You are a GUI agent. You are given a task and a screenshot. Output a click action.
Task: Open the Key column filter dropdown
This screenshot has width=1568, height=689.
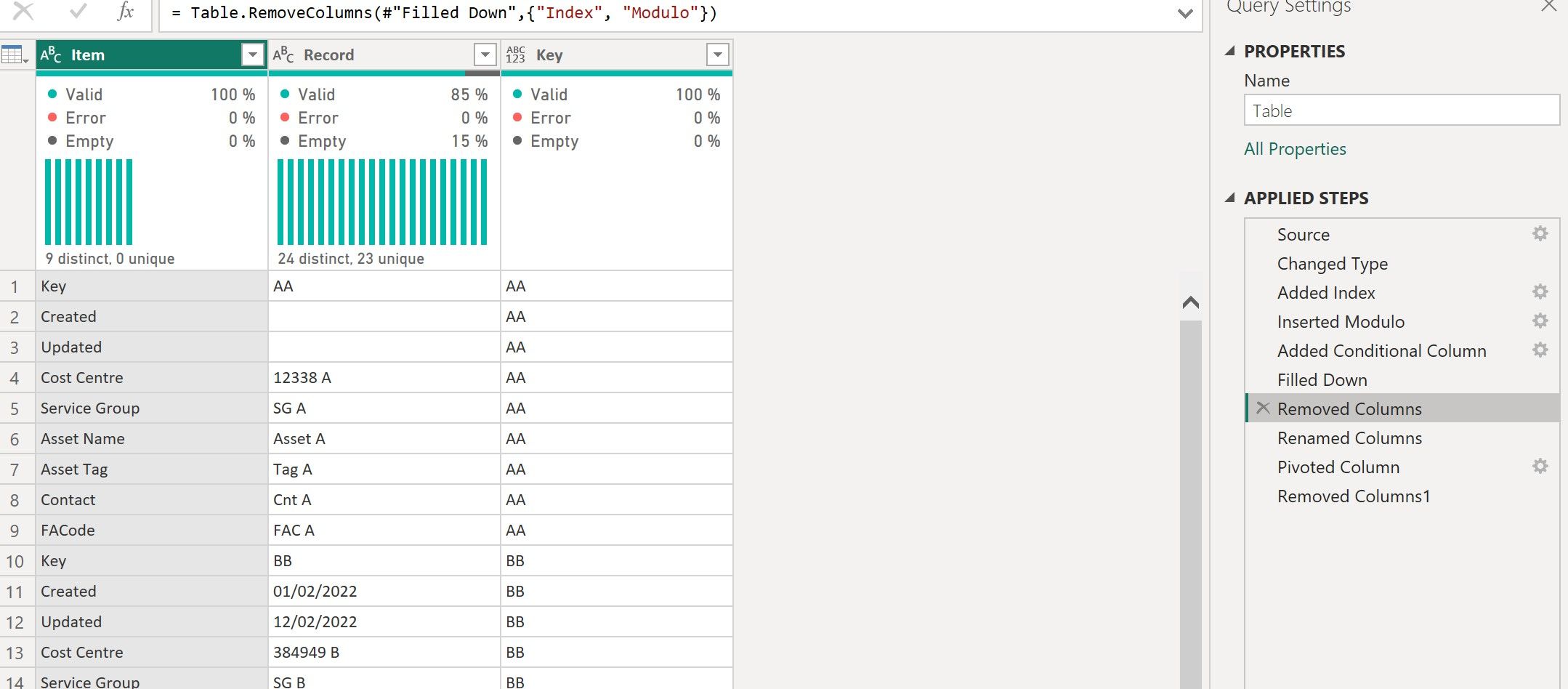coord(717,55)
